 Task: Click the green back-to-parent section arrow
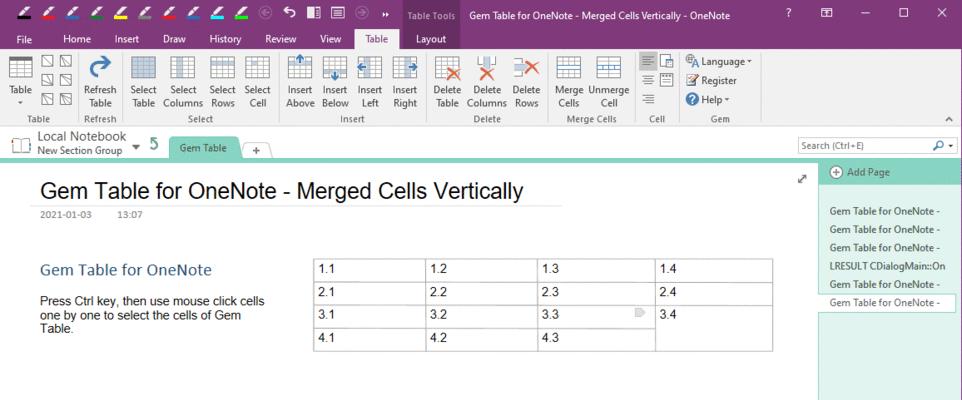point(154,144)
